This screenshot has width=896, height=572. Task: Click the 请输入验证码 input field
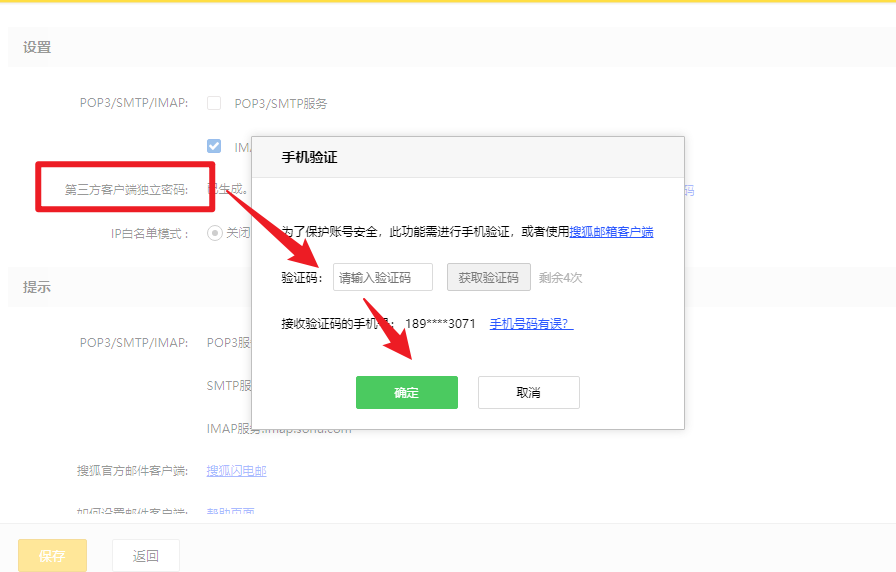tap(383, 277)
